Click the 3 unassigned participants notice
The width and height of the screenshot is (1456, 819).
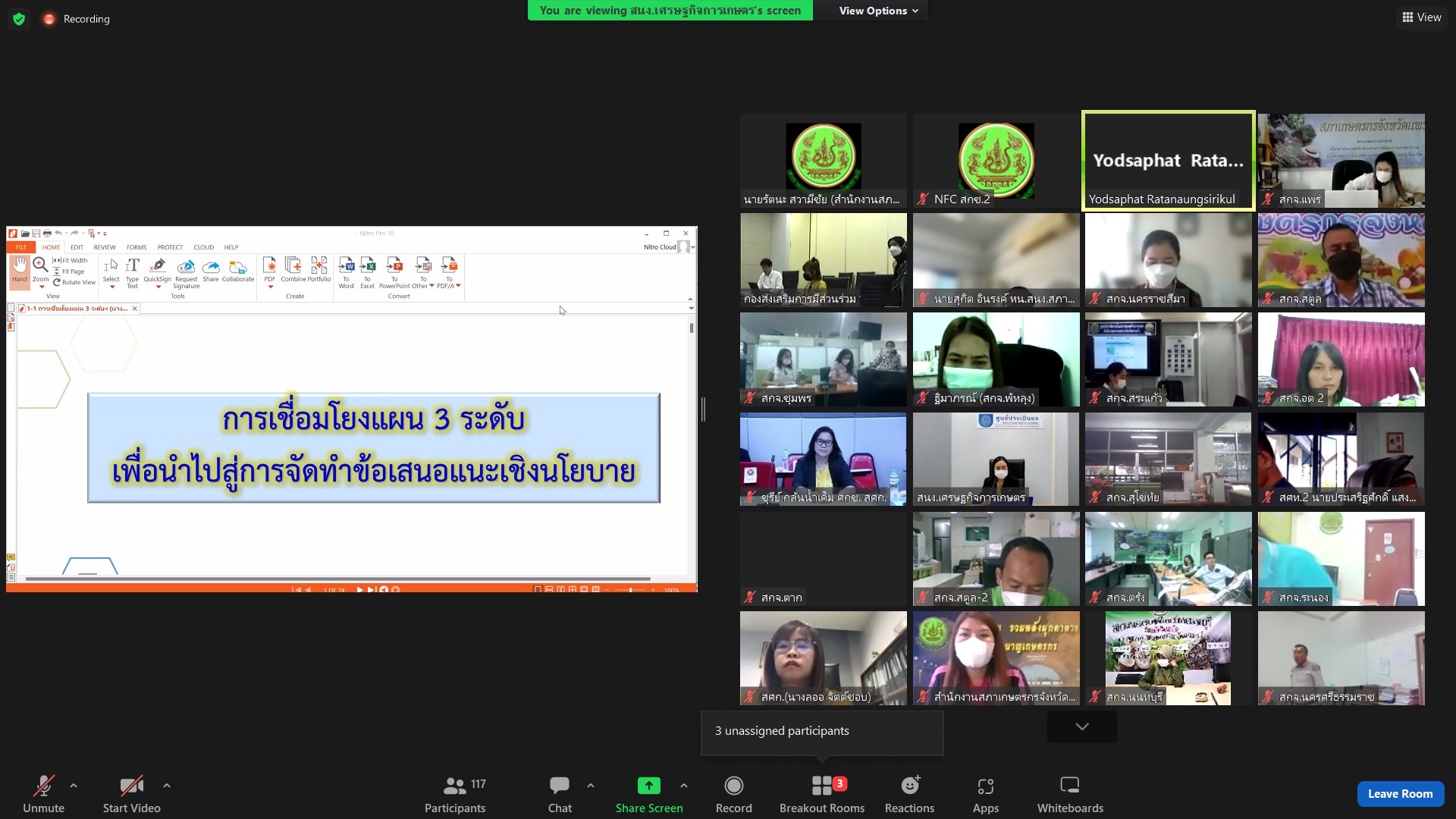click(x=822, y=732)
